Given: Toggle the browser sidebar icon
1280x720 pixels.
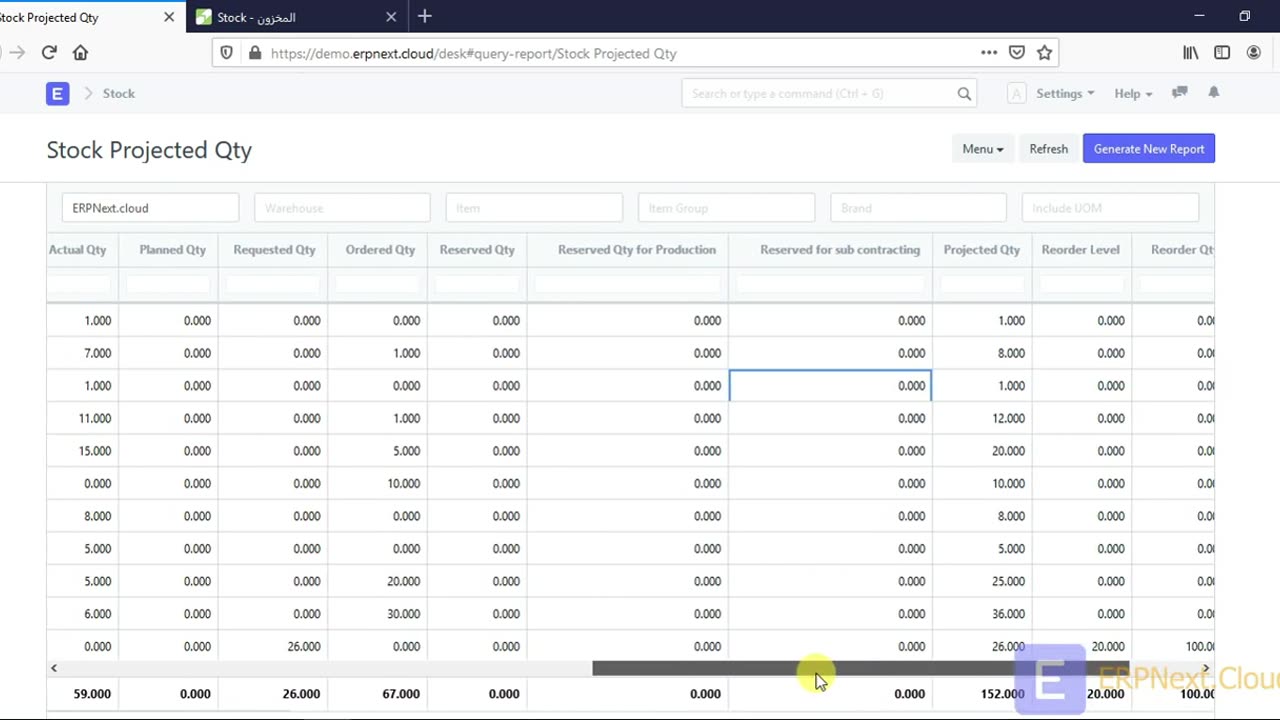Looking at the screenshot, I should pos(1222,53).
